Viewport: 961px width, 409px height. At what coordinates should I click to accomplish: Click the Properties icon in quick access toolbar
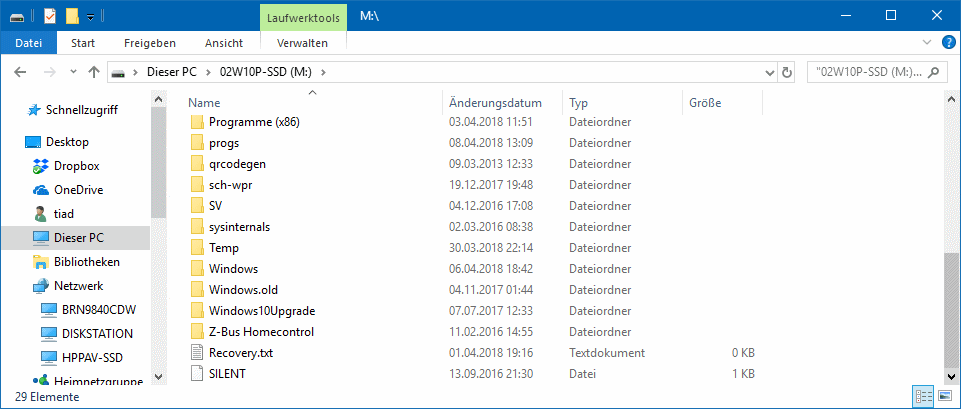[x=50, y=16]
